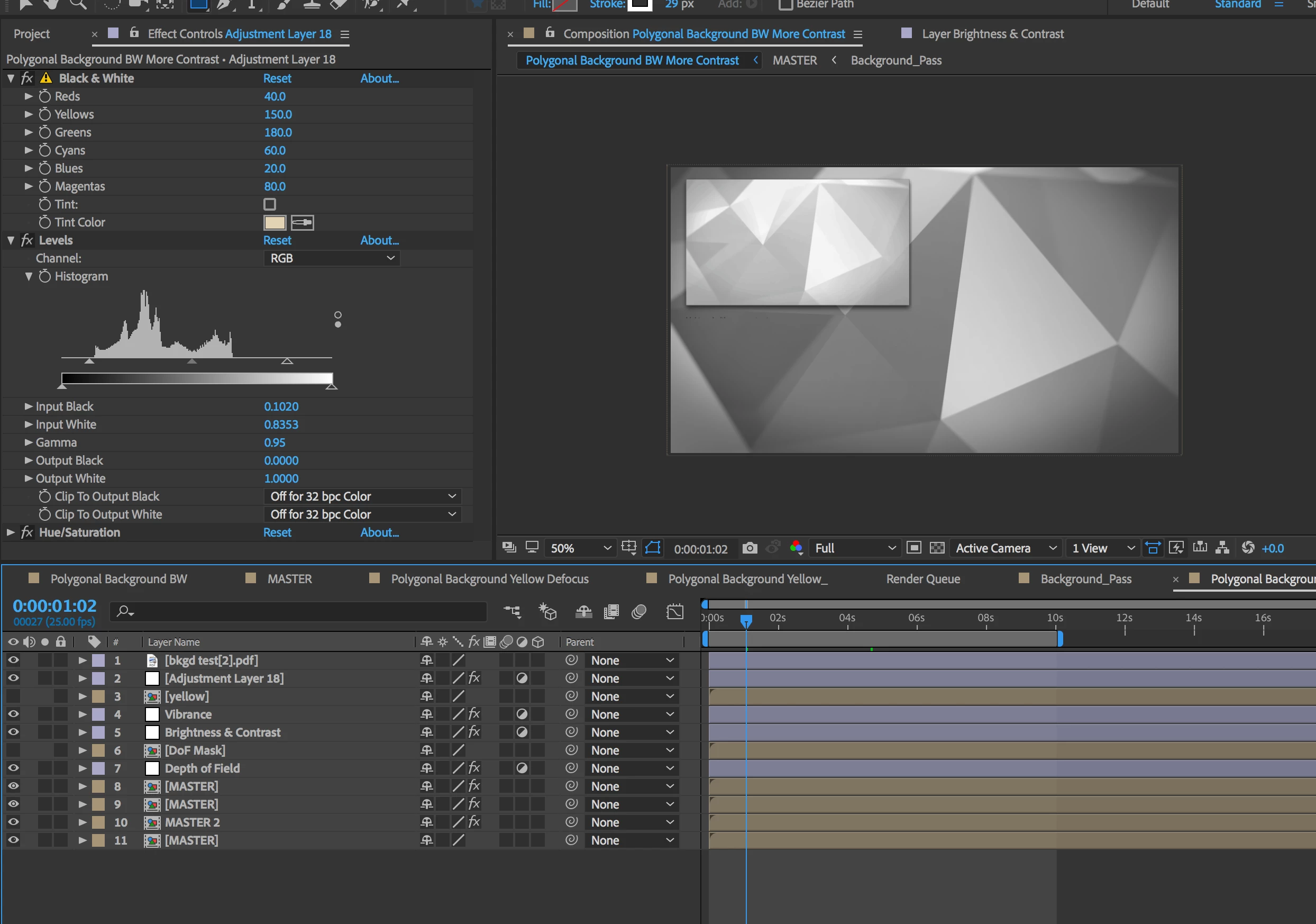This screenshot has height=924, width=1316.
Task: Click About for Hue/Saturation effect
Action: click(x=379, y=532)
